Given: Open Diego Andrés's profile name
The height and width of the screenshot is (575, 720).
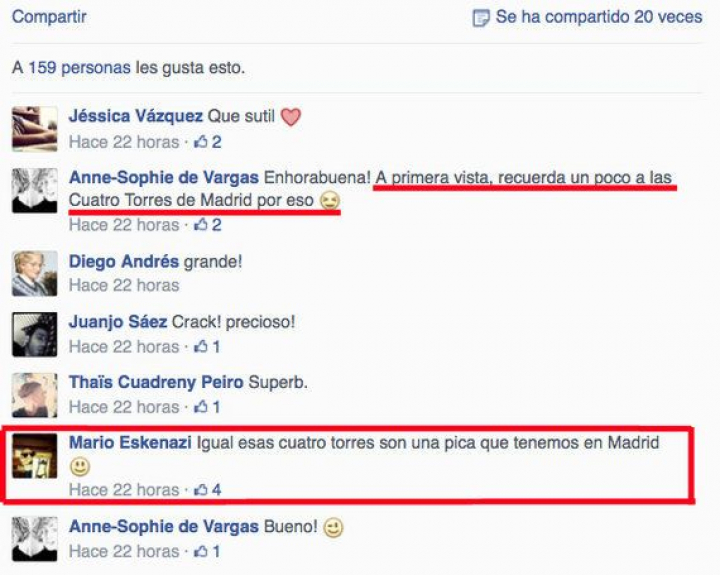Looking at the screenshot, I should (x=124, y=262).
